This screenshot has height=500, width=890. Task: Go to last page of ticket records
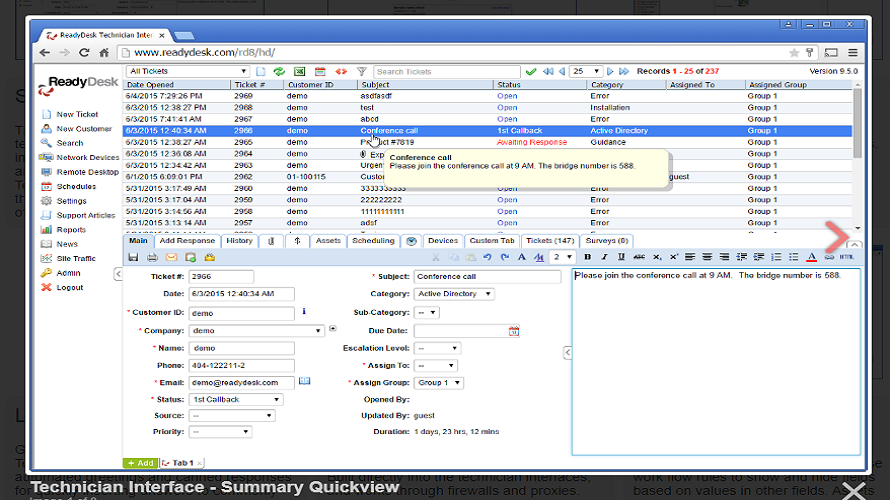coord(624,72)
